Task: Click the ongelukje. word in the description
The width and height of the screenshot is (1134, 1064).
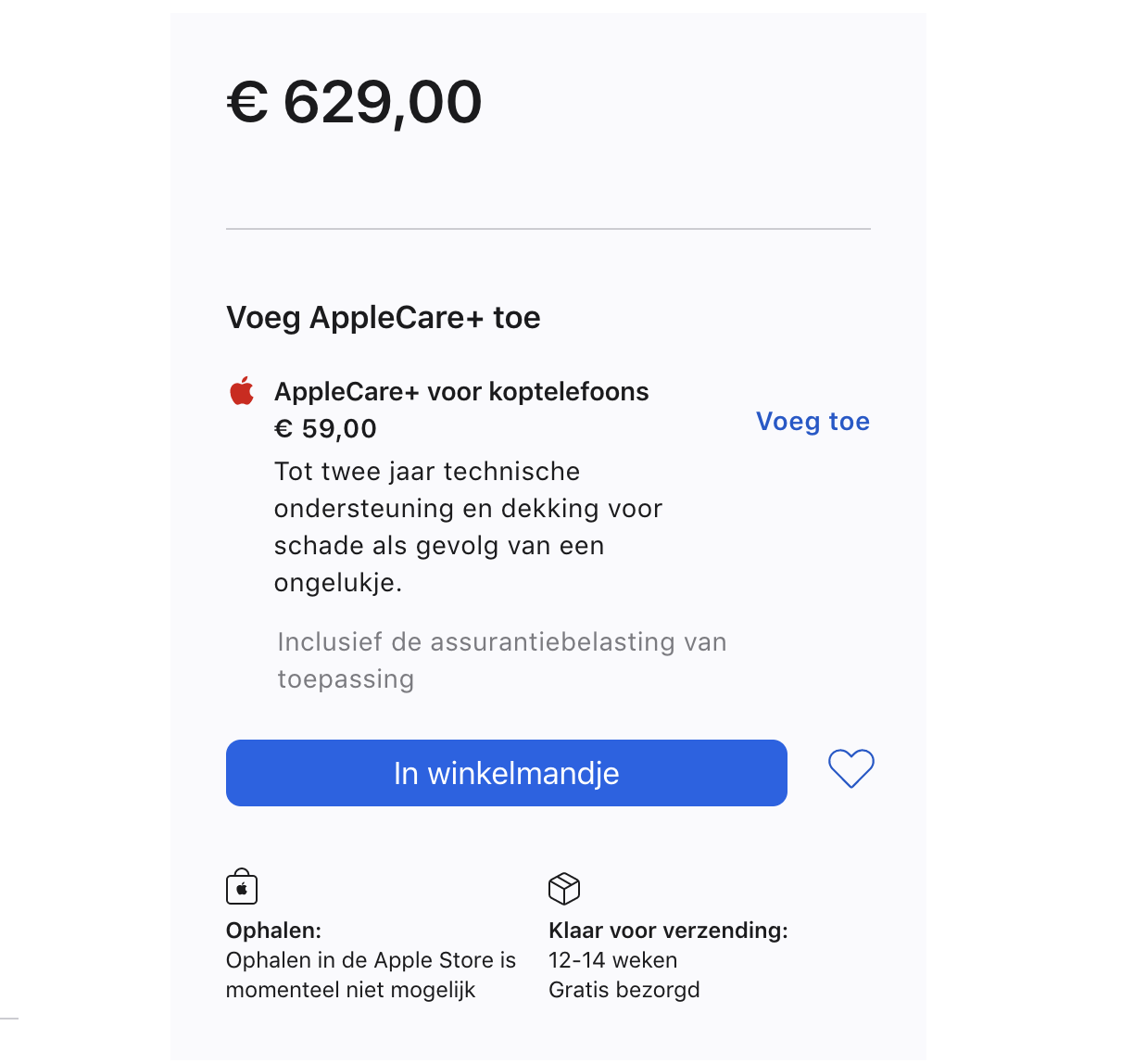Action: pos(338,583)
